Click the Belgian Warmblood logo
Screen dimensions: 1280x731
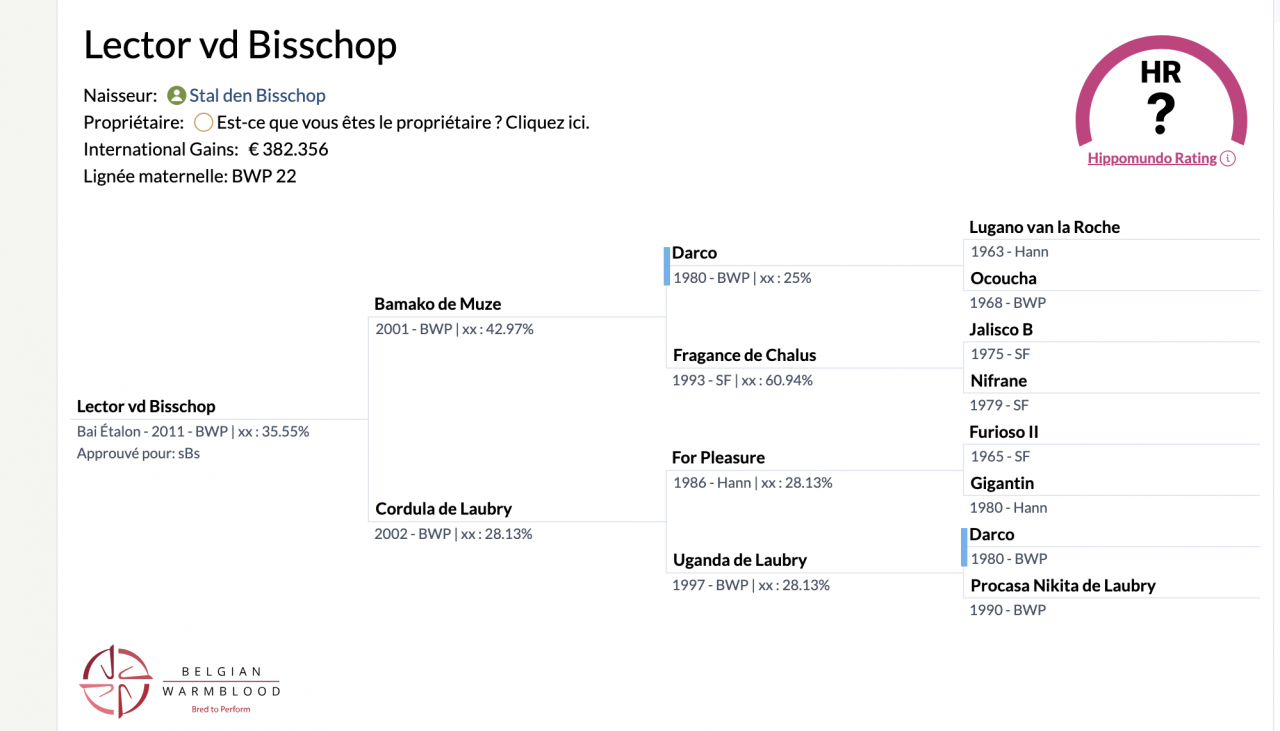pos(180,681)
